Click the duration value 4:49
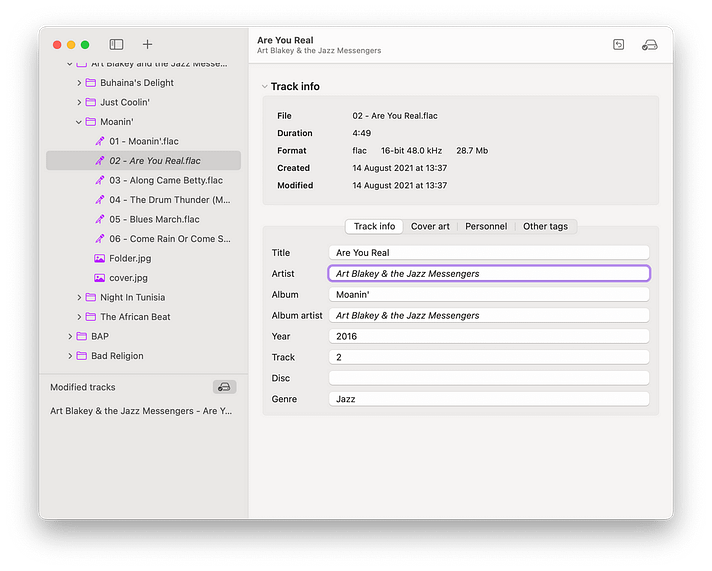Viewport: 712px width, 571px height. [x=361, y=133]
